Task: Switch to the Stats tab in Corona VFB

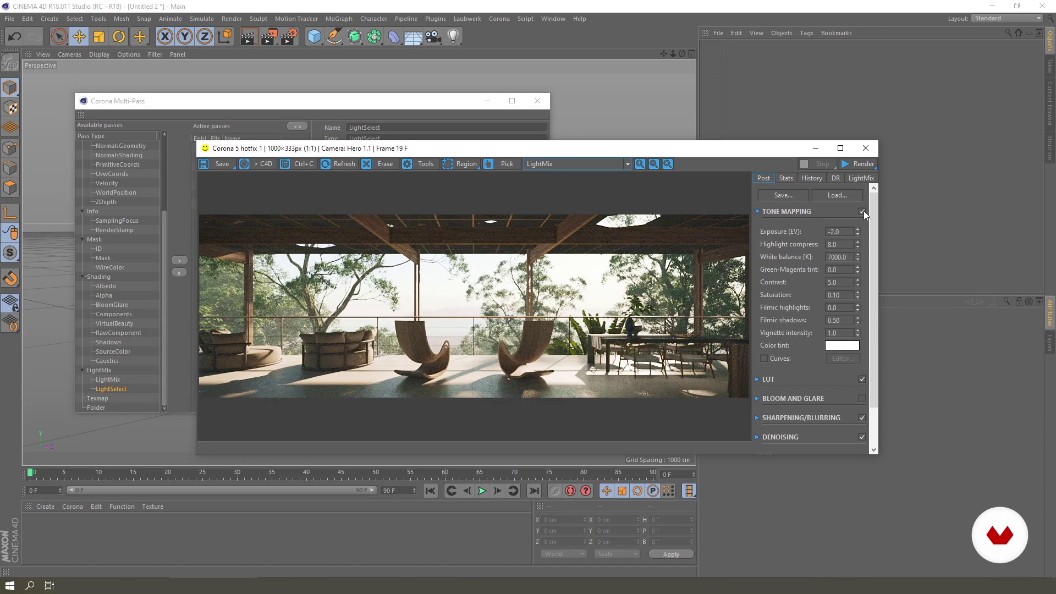Action: tap(784, 178)
